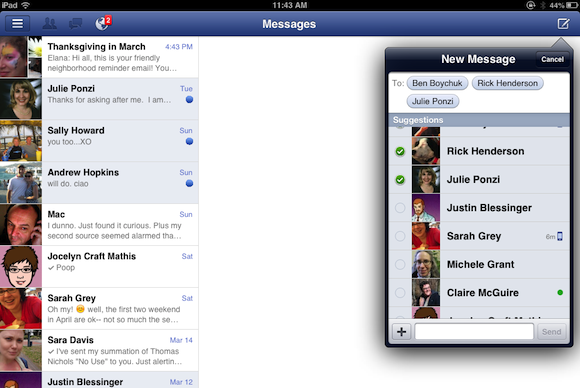Open the Thanksgiving in March conversation
580x388 pixels.
coord(99,57)
